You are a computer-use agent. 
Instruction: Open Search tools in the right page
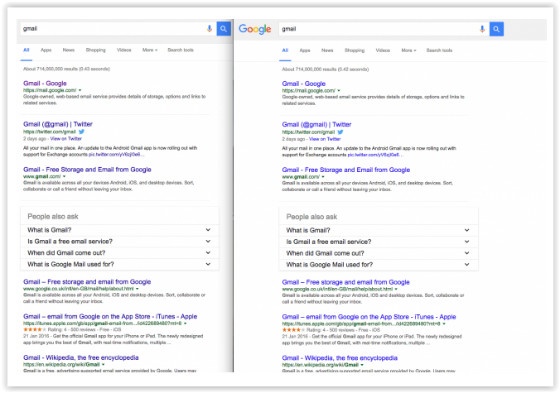(x=439, y=50)
